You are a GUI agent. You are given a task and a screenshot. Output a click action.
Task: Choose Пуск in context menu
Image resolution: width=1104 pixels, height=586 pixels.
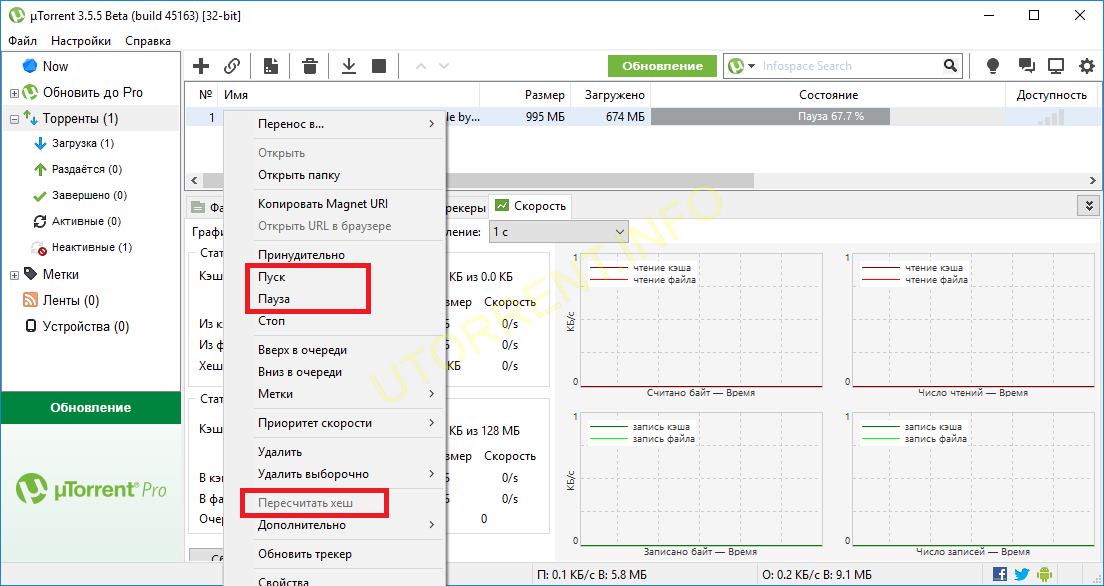pos(334,278)
